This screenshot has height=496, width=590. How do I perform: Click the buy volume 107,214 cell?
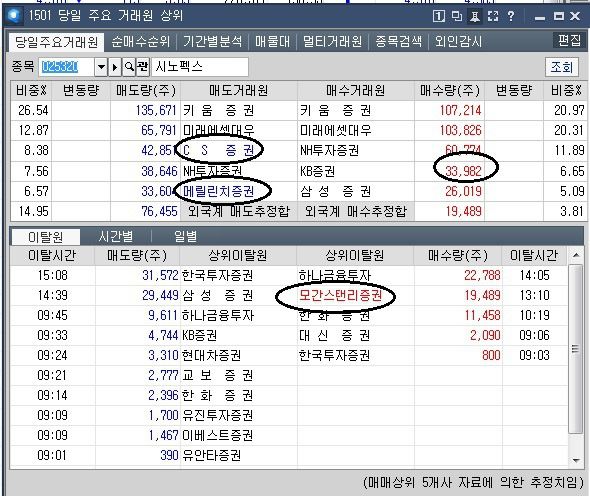[x=450, y=110]
